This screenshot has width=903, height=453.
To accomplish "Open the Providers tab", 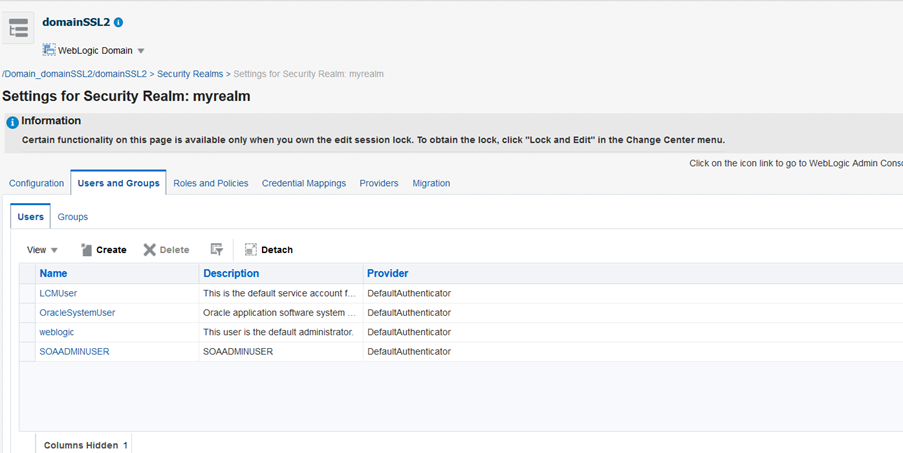I will click(378, 183).
